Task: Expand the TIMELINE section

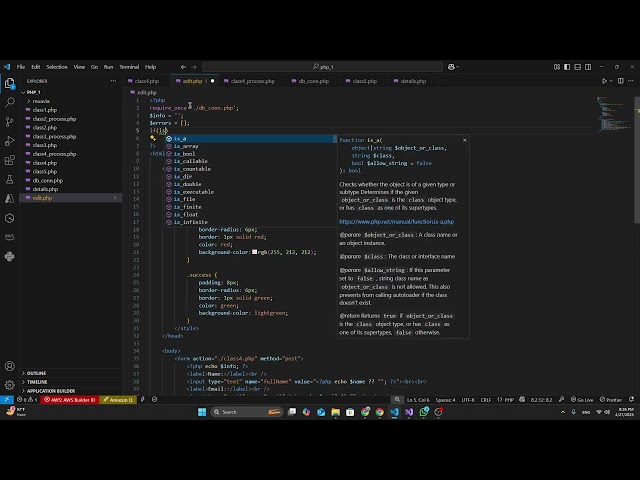Action: click(x=36, y=382)
